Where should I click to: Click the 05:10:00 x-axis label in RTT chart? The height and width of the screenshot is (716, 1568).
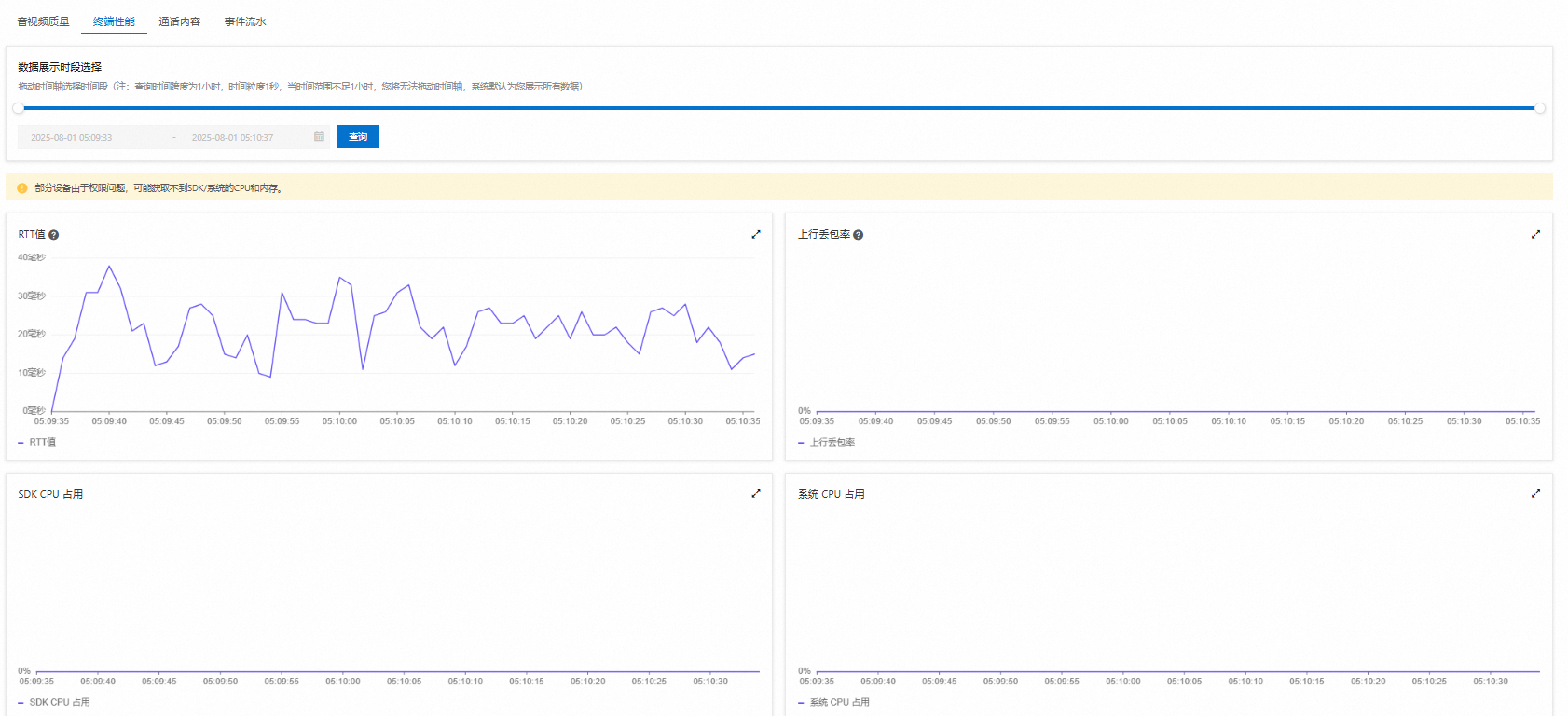(x=339, y=421)
